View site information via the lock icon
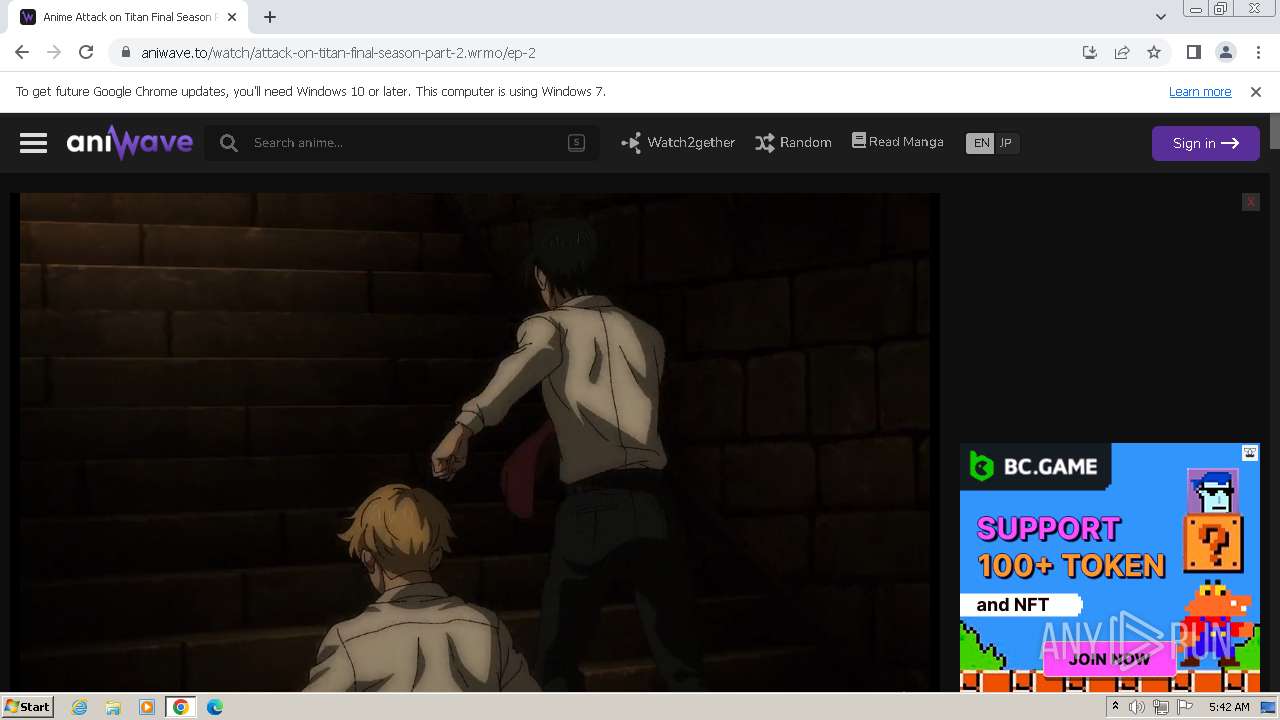1280x720 pixels. click(x=125, y=53)
